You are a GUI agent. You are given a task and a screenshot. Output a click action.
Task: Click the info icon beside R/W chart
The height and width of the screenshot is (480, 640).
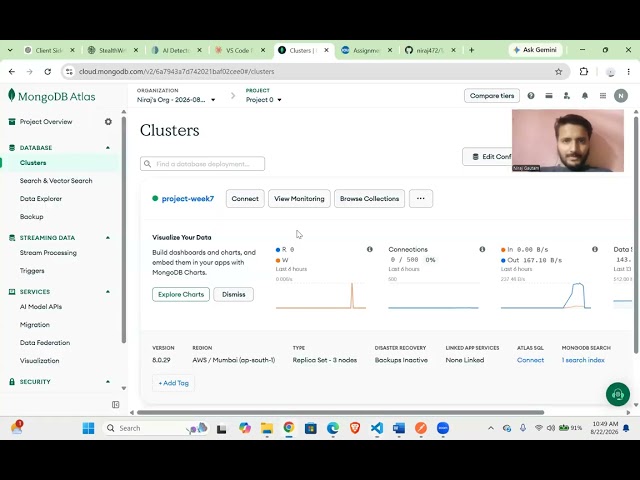pyautogui.click(x=370, y=249)
